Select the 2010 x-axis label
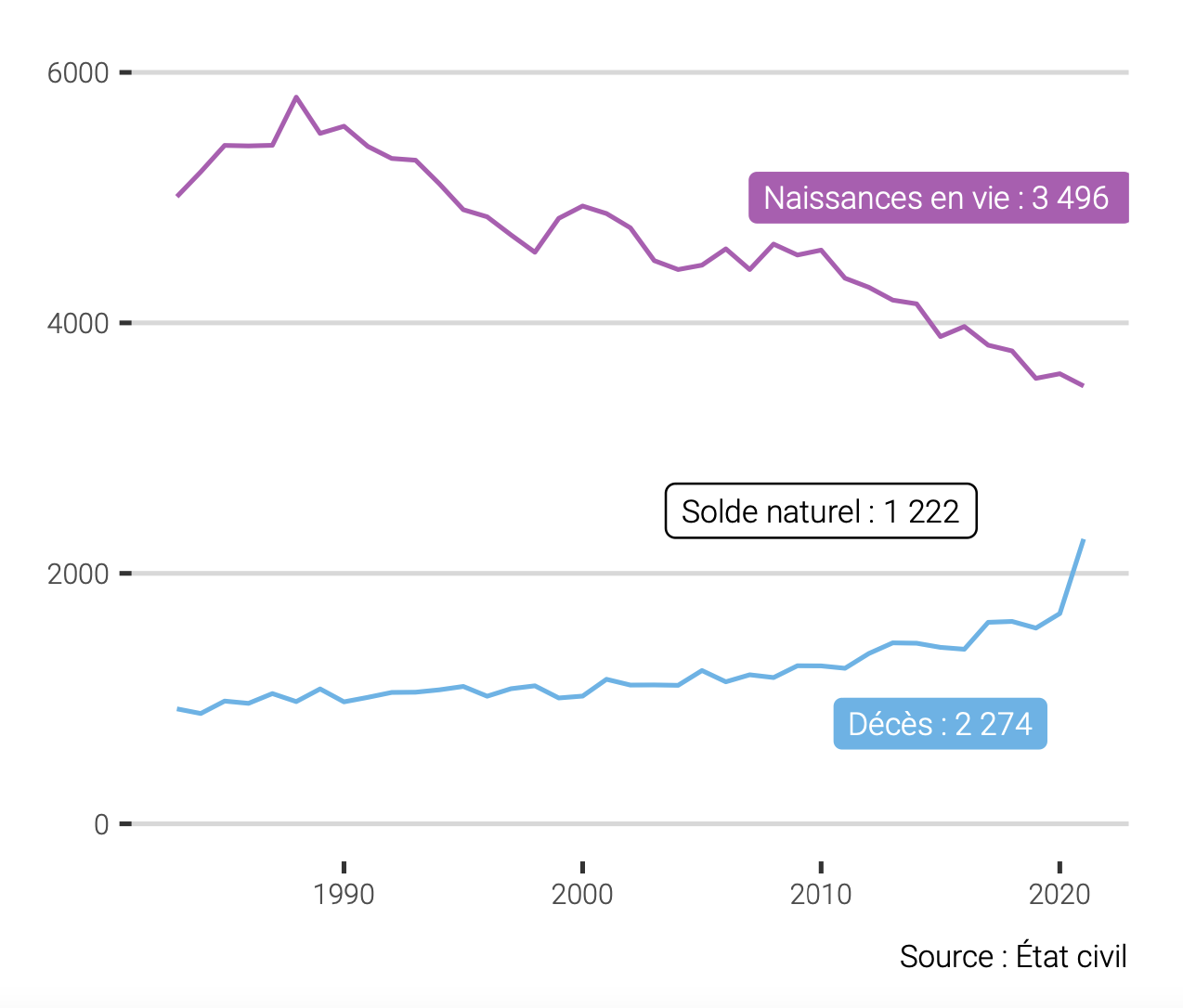This screenshot has height=1008, width=1183. click(821, 895)
